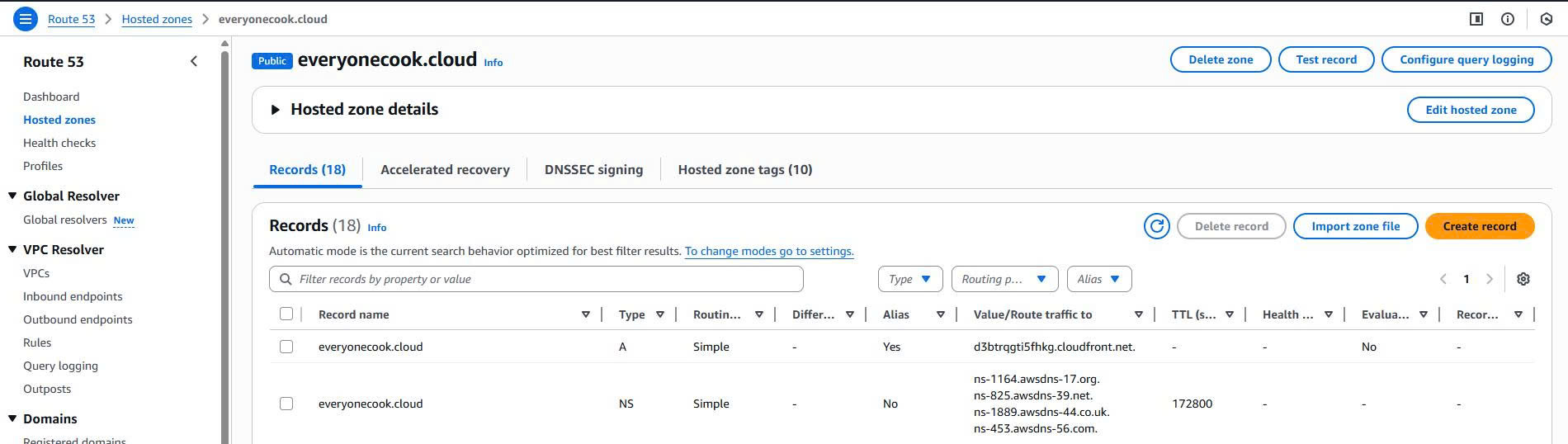Open VPCs in sidebar
The width and height of the screenshot is (1568, 444).
(x=36, y=273)
